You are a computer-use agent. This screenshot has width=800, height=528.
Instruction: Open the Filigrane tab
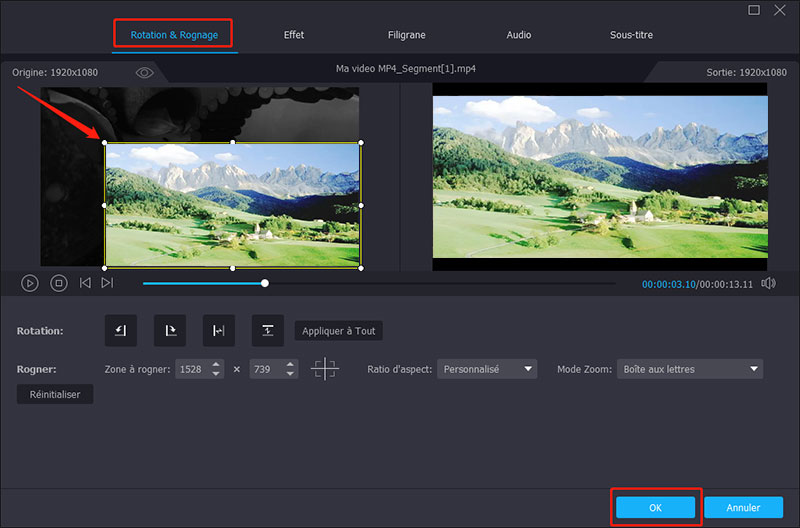[407, 35]
